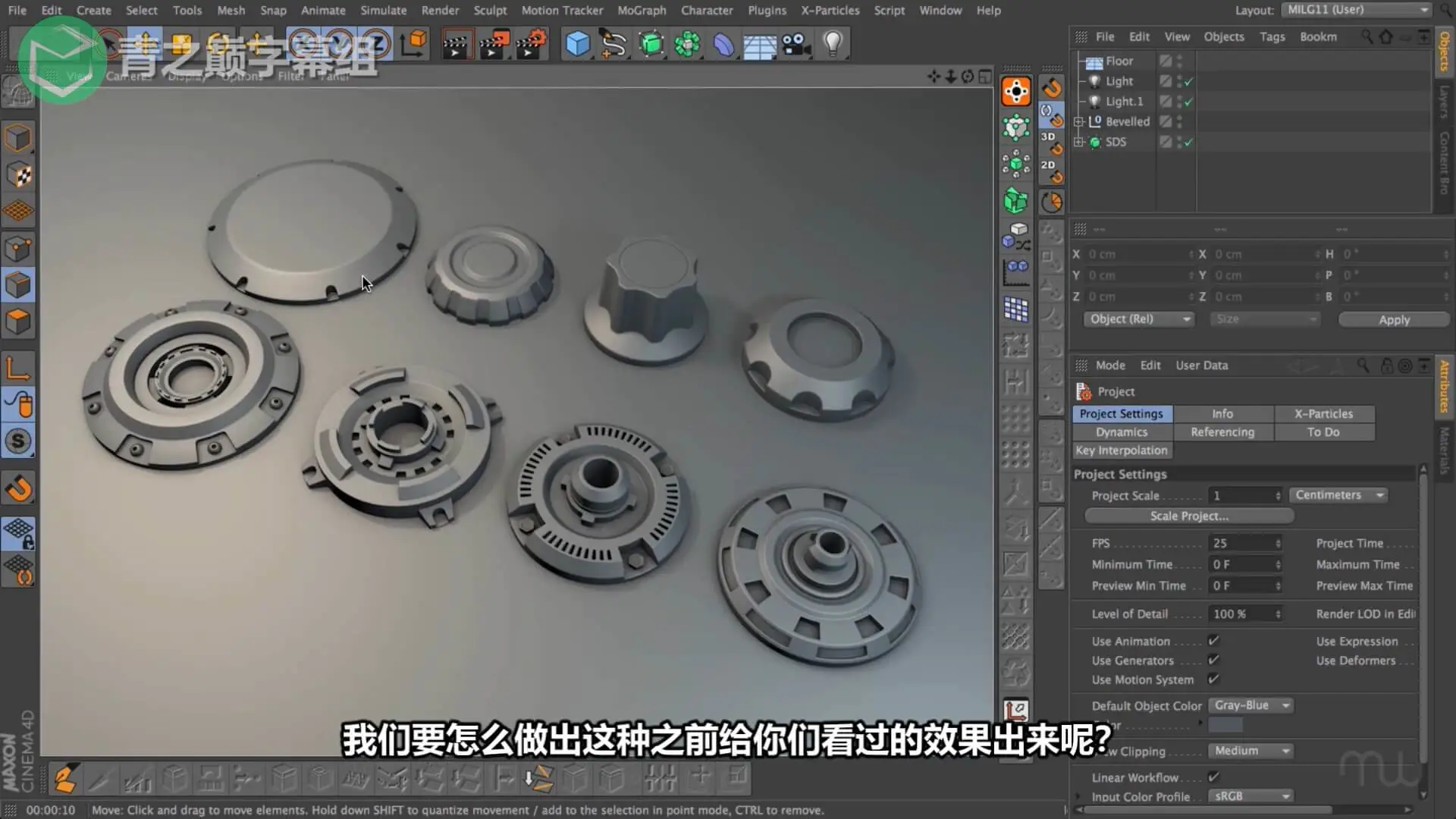Click the orange transform gizmo icon
1456x819 pixels.
[1015, 91]
